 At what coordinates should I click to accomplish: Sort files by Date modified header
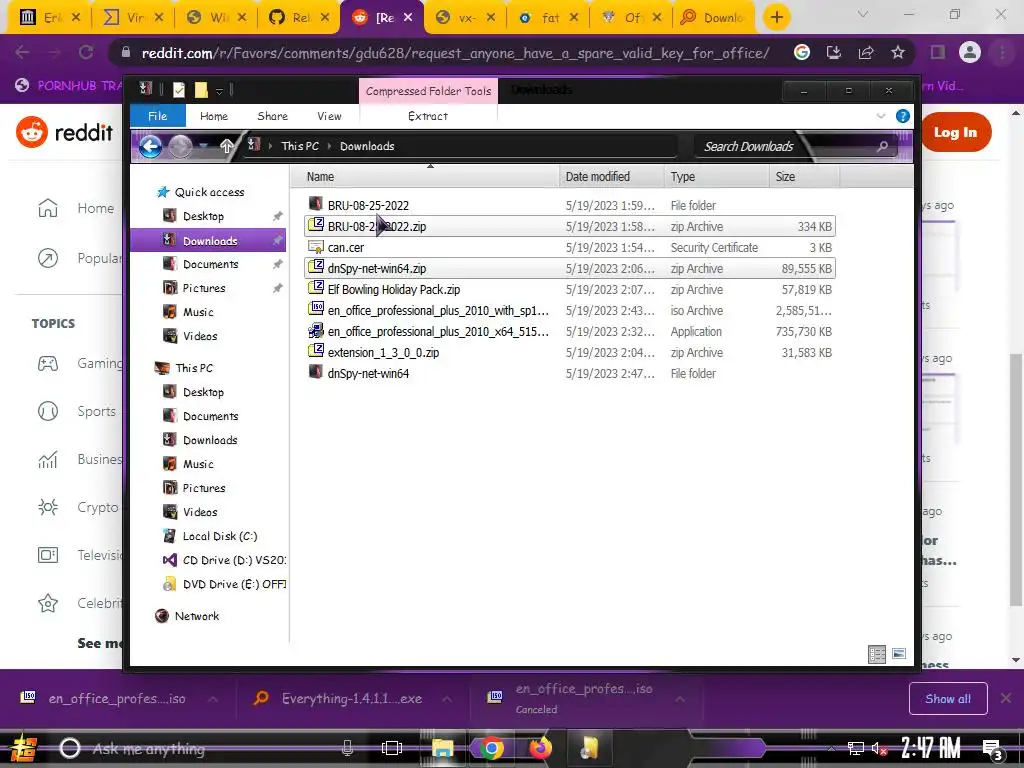(x=612, y=176)
